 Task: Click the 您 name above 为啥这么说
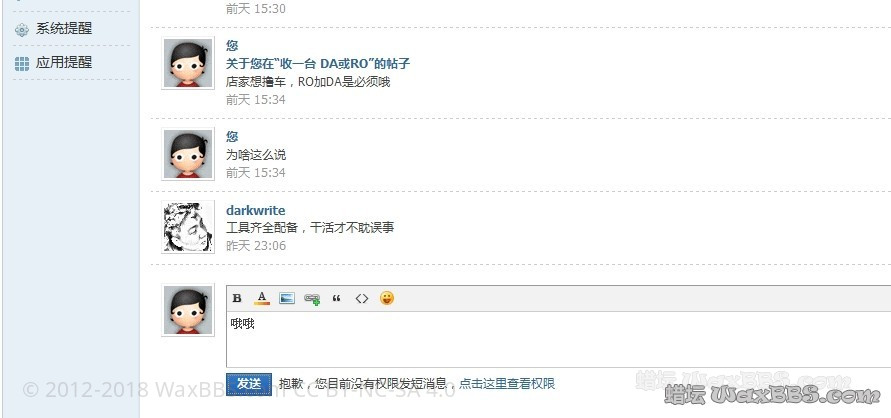[232, 136]
